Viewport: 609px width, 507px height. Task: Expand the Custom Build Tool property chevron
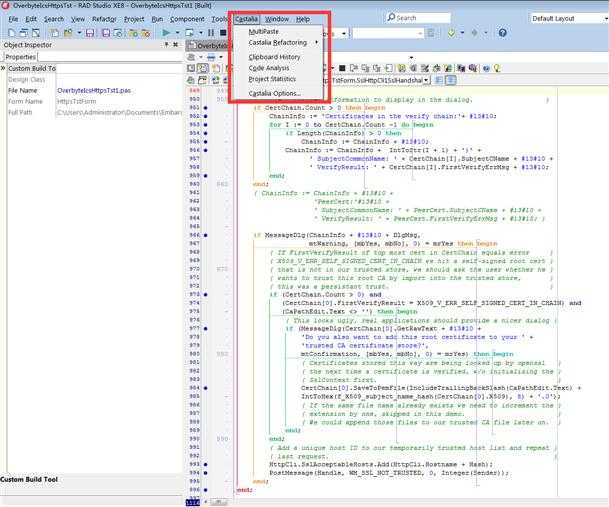click(x=3, y=68)
